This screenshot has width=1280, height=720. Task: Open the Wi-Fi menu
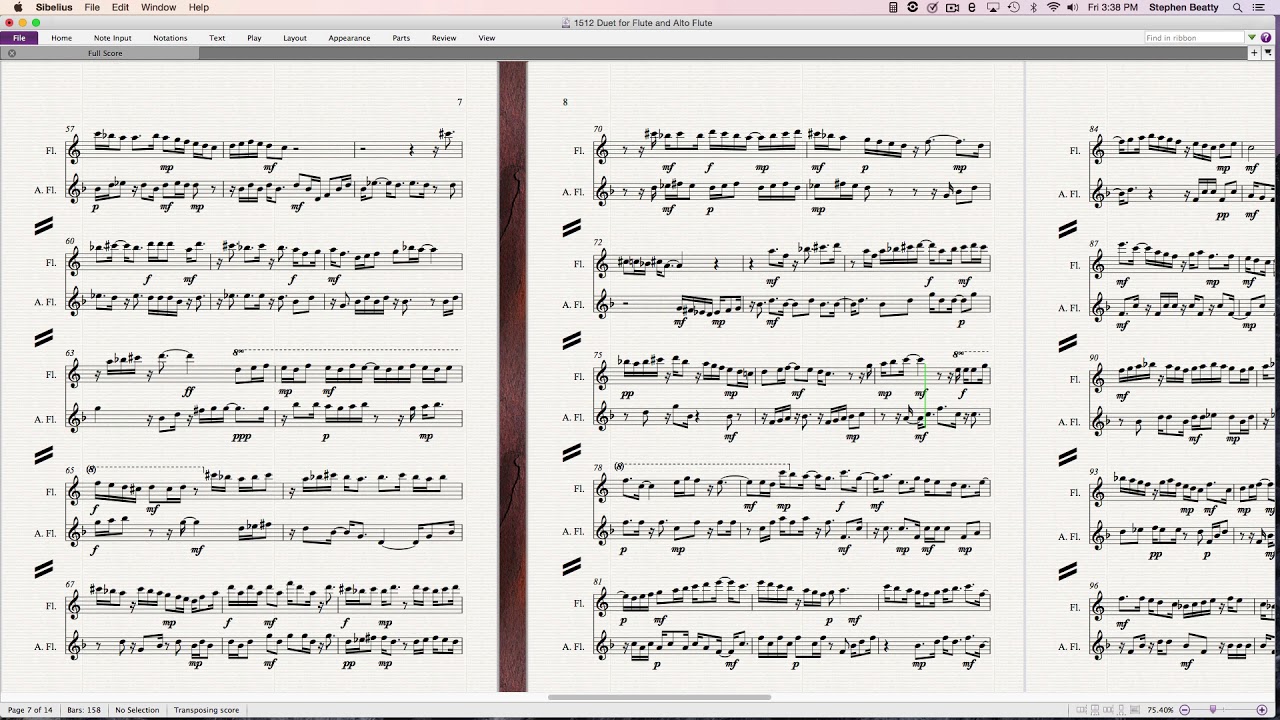click(1053, 7)
